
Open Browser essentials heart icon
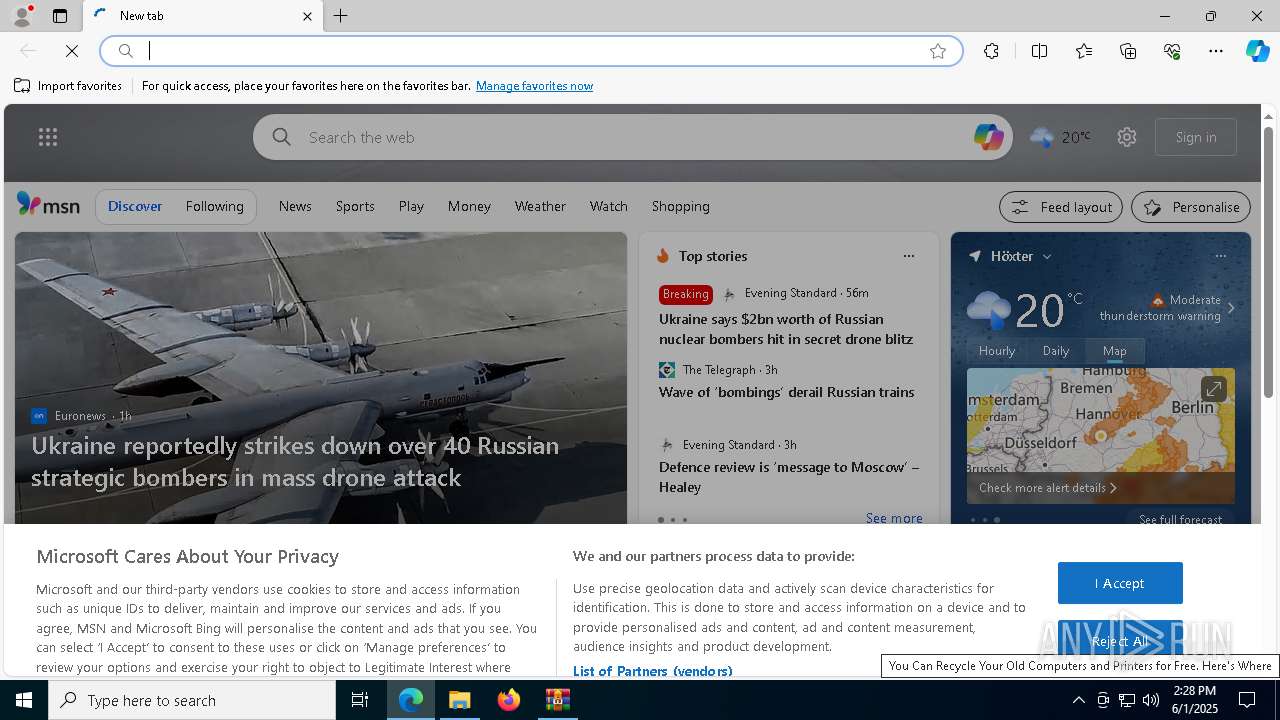coord(1172,51)
